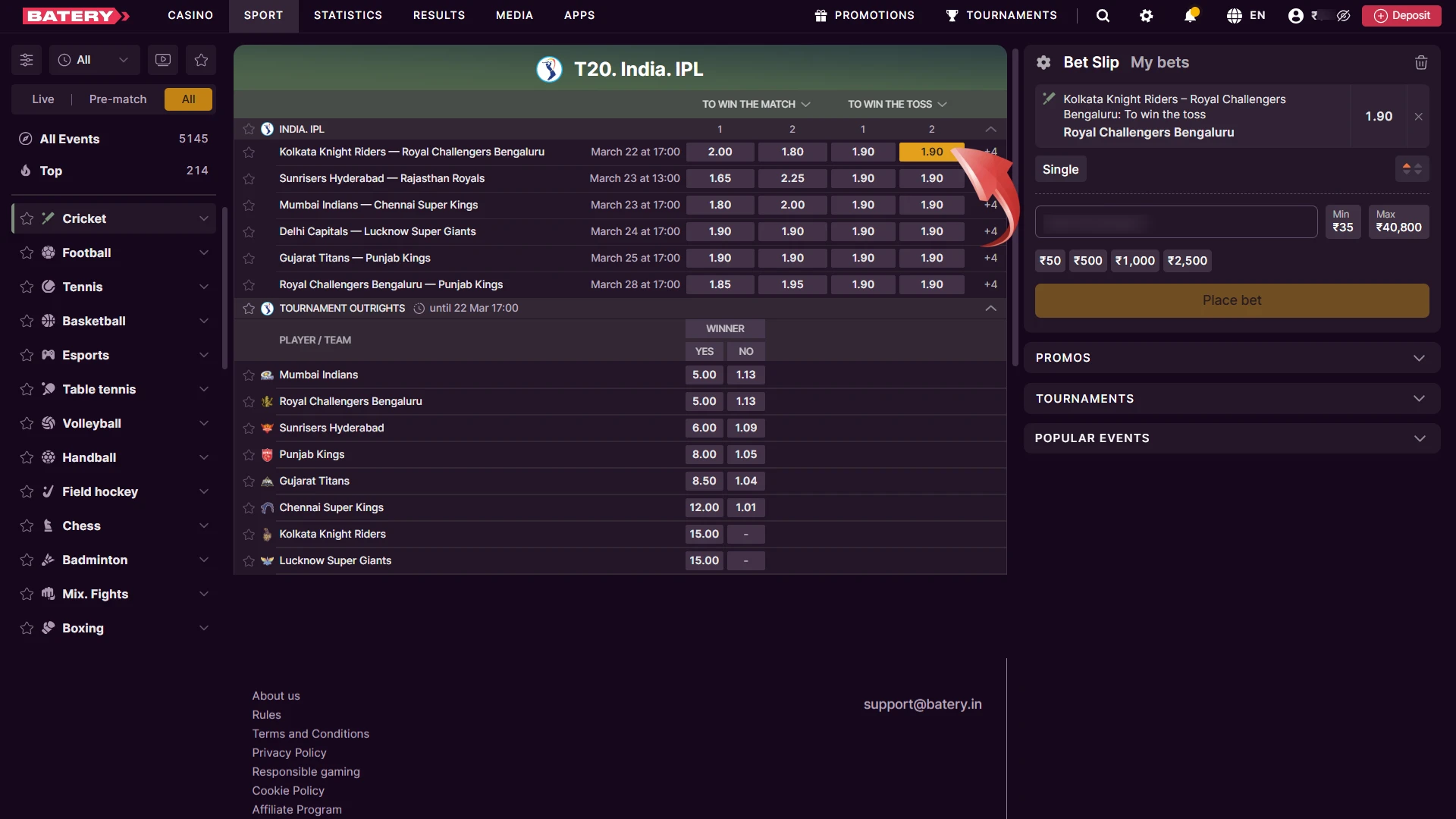Click the search magnifier in the top bar

(x=1103, y=15)
